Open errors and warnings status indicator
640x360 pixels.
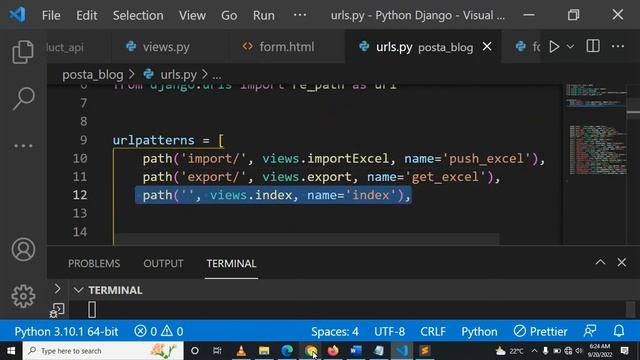[x=159, y=331]
